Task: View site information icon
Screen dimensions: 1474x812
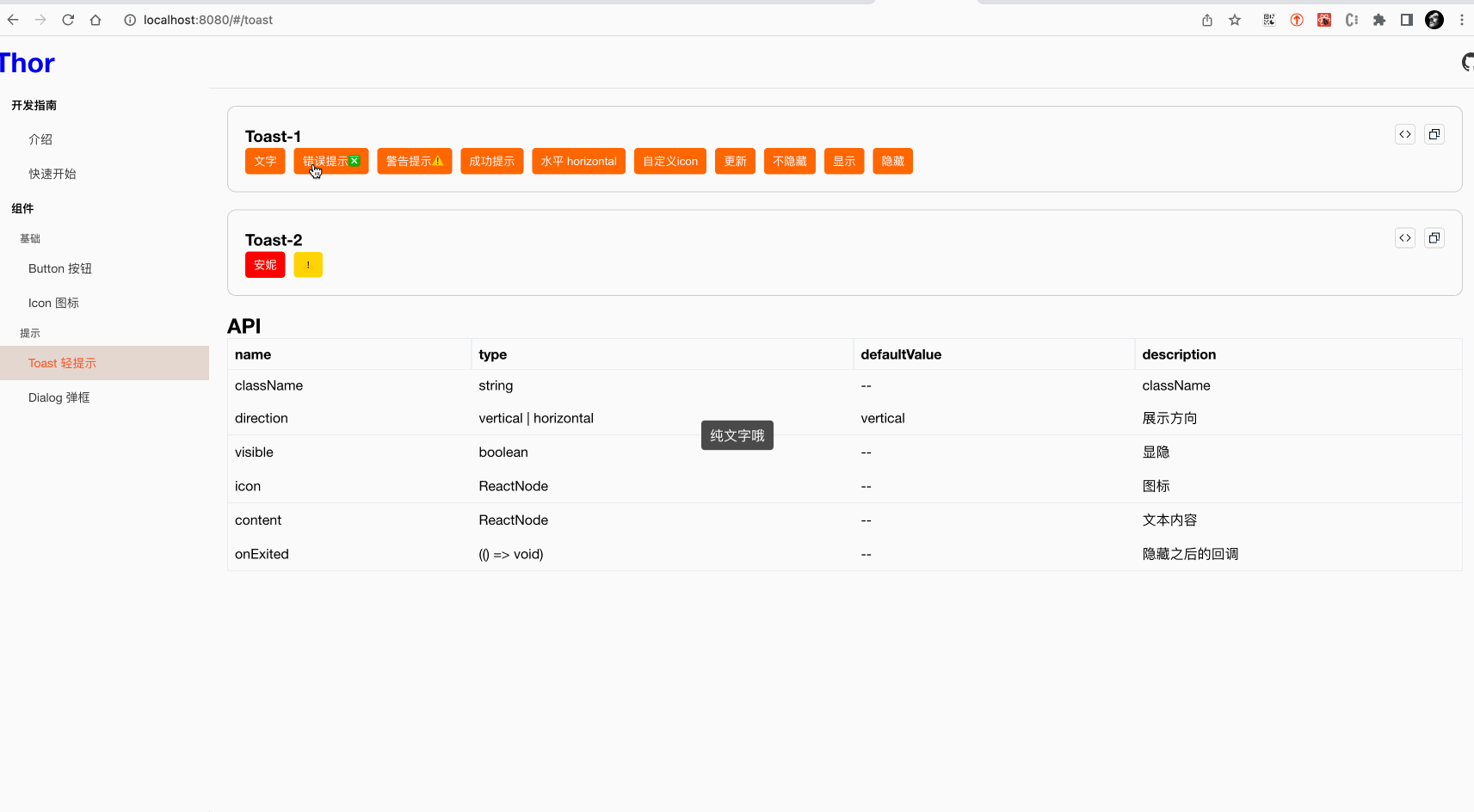Action: click(130, 20)
